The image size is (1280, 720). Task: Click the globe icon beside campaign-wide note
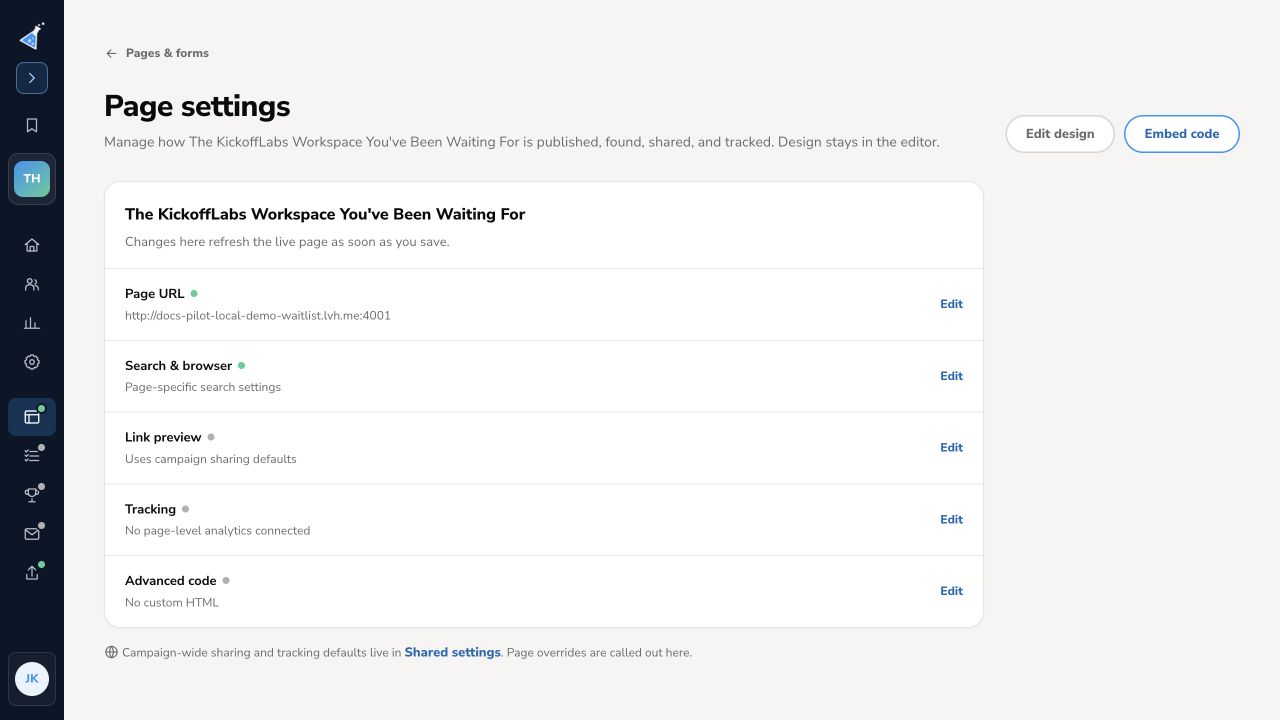pyautogui.click(x=112, y=652)
